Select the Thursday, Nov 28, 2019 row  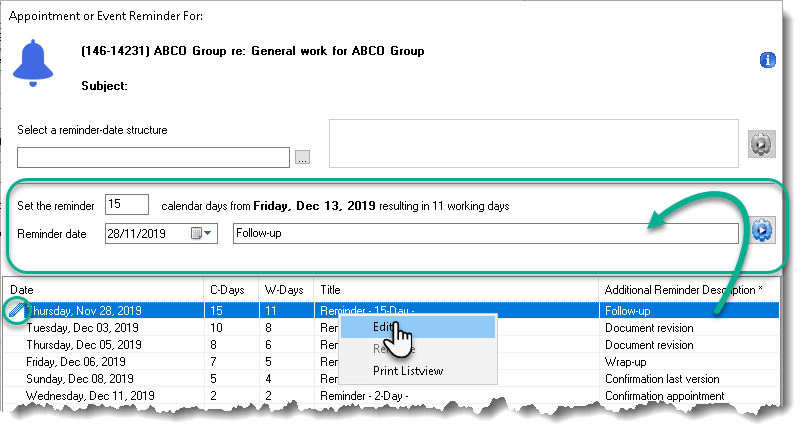pos(391,311)
